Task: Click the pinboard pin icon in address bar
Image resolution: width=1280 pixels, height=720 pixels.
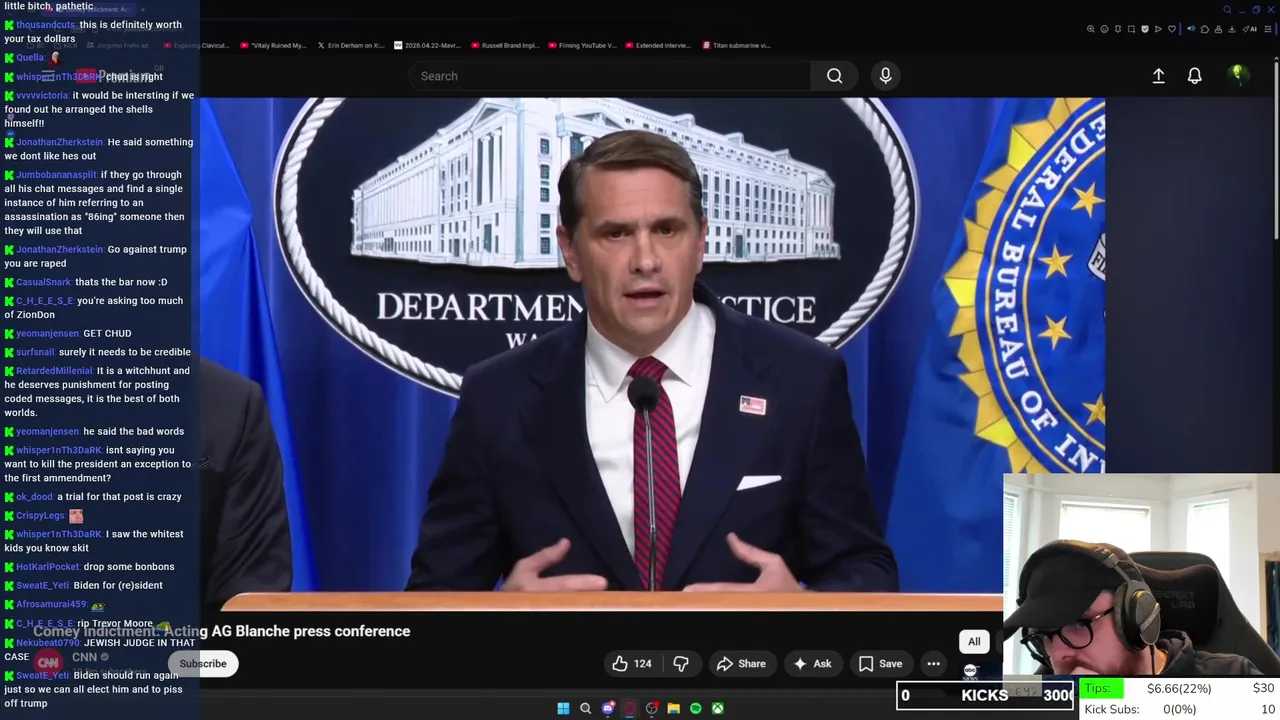Action: (x=1118, y=29)
